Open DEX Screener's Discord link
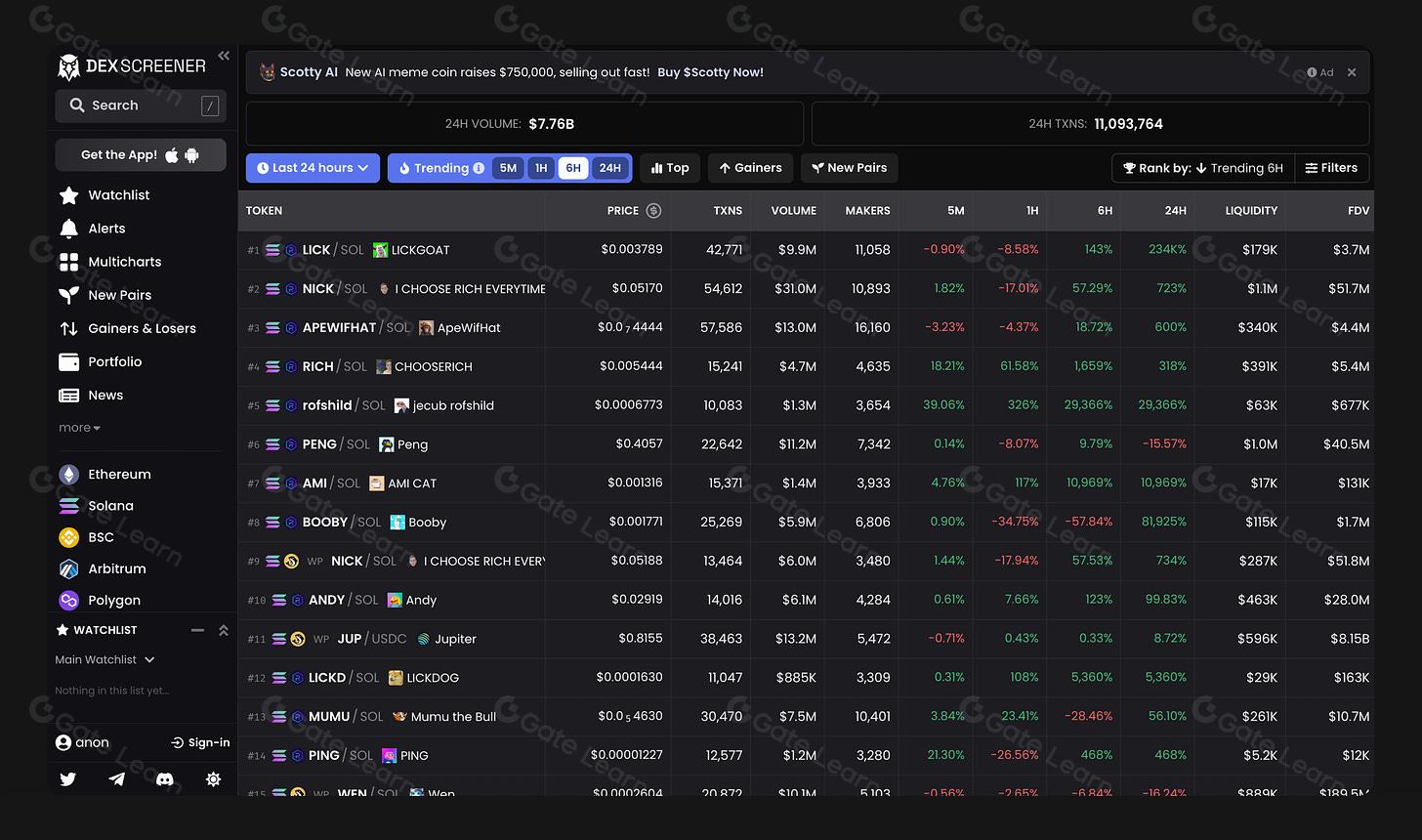The width and height of the screenshot is (1422, 840). [165, 778]
